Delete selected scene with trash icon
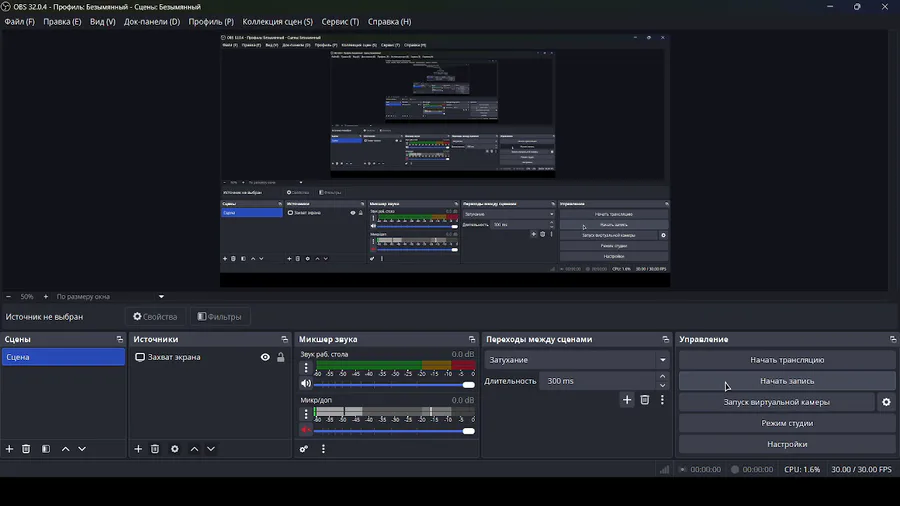This screenshot has height=506, width=900. [26, 449]
